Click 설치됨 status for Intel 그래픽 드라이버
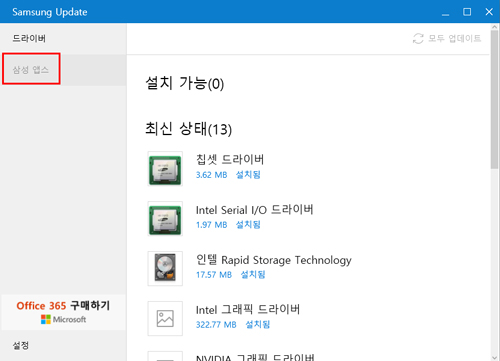500x361 pixels. 257,324
